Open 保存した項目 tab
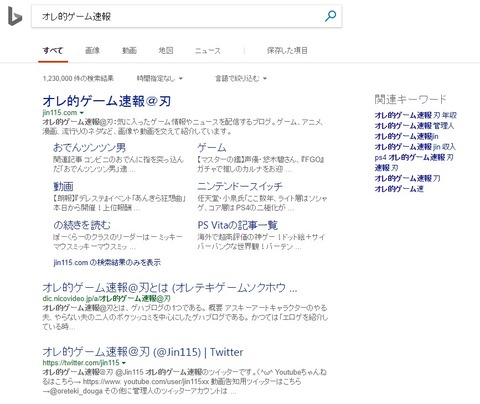Viewport: 480px width, 404px height. tap(287, 51)
